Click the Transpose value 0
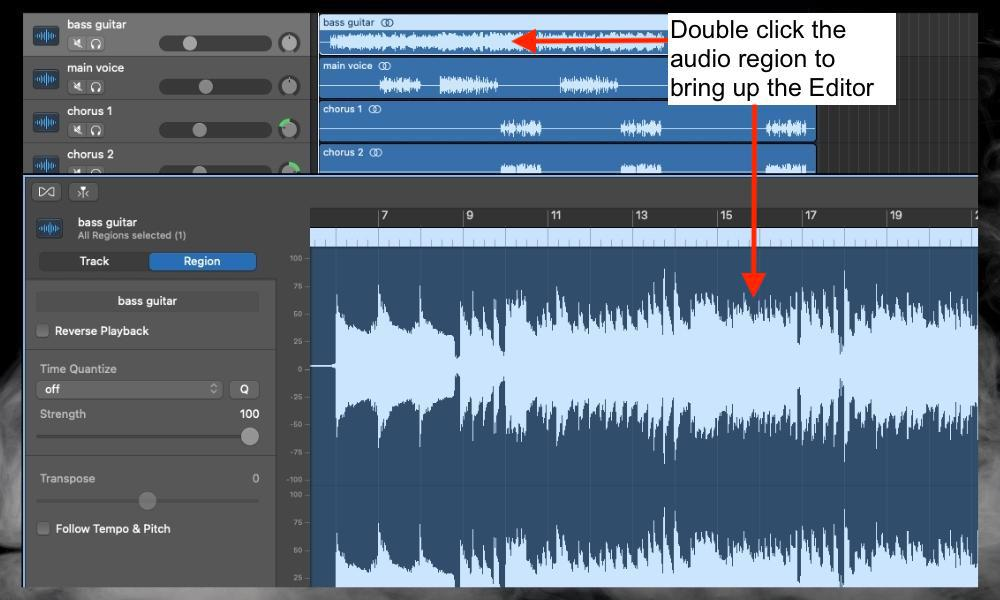Screen dimensions: 1000x600 pyautogui.click(x=255, y=478)
